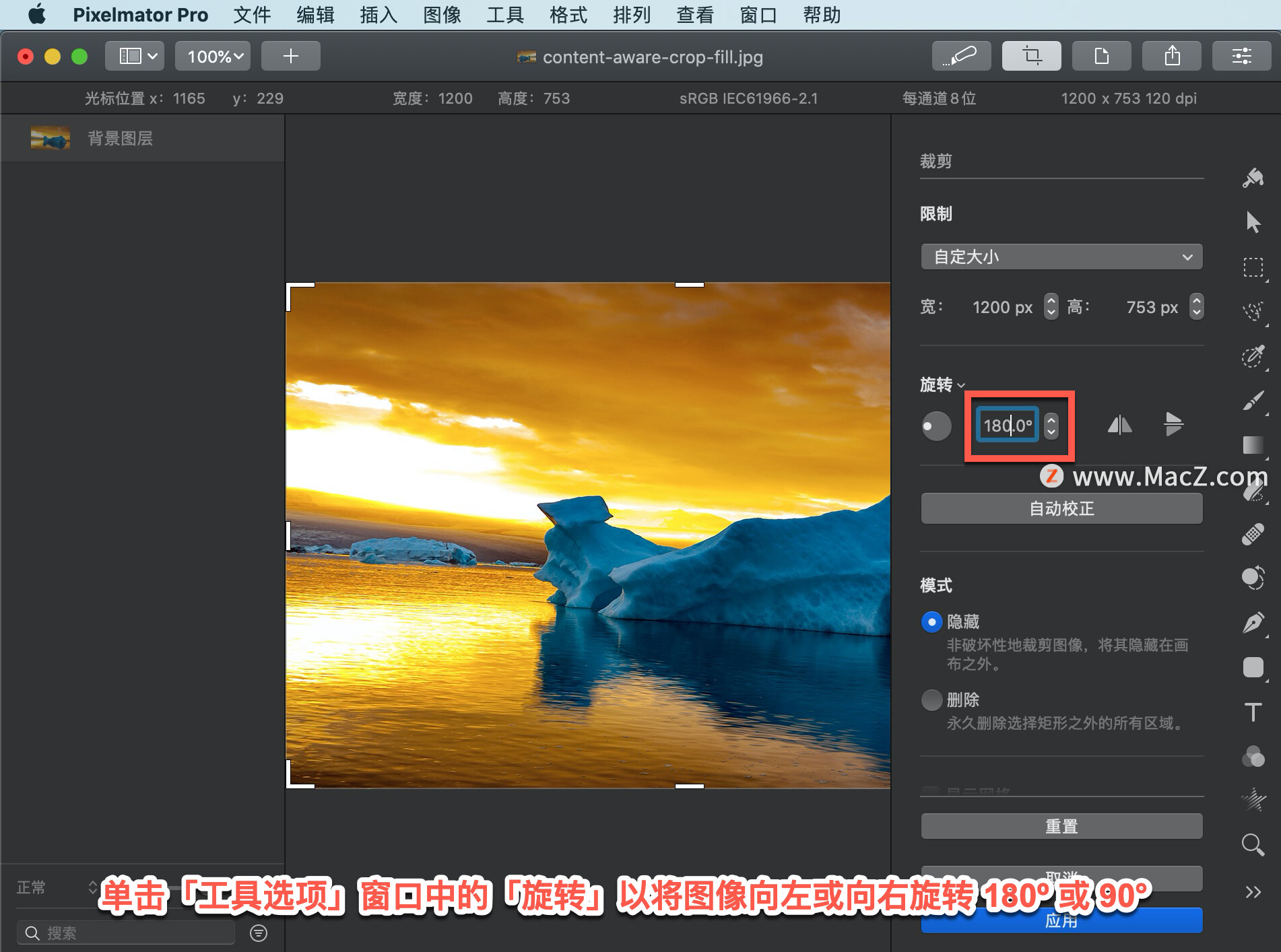Select the 隐藏 crop mode option
The width and height of the screenshot is (1281, 952).
coord(931,621)
